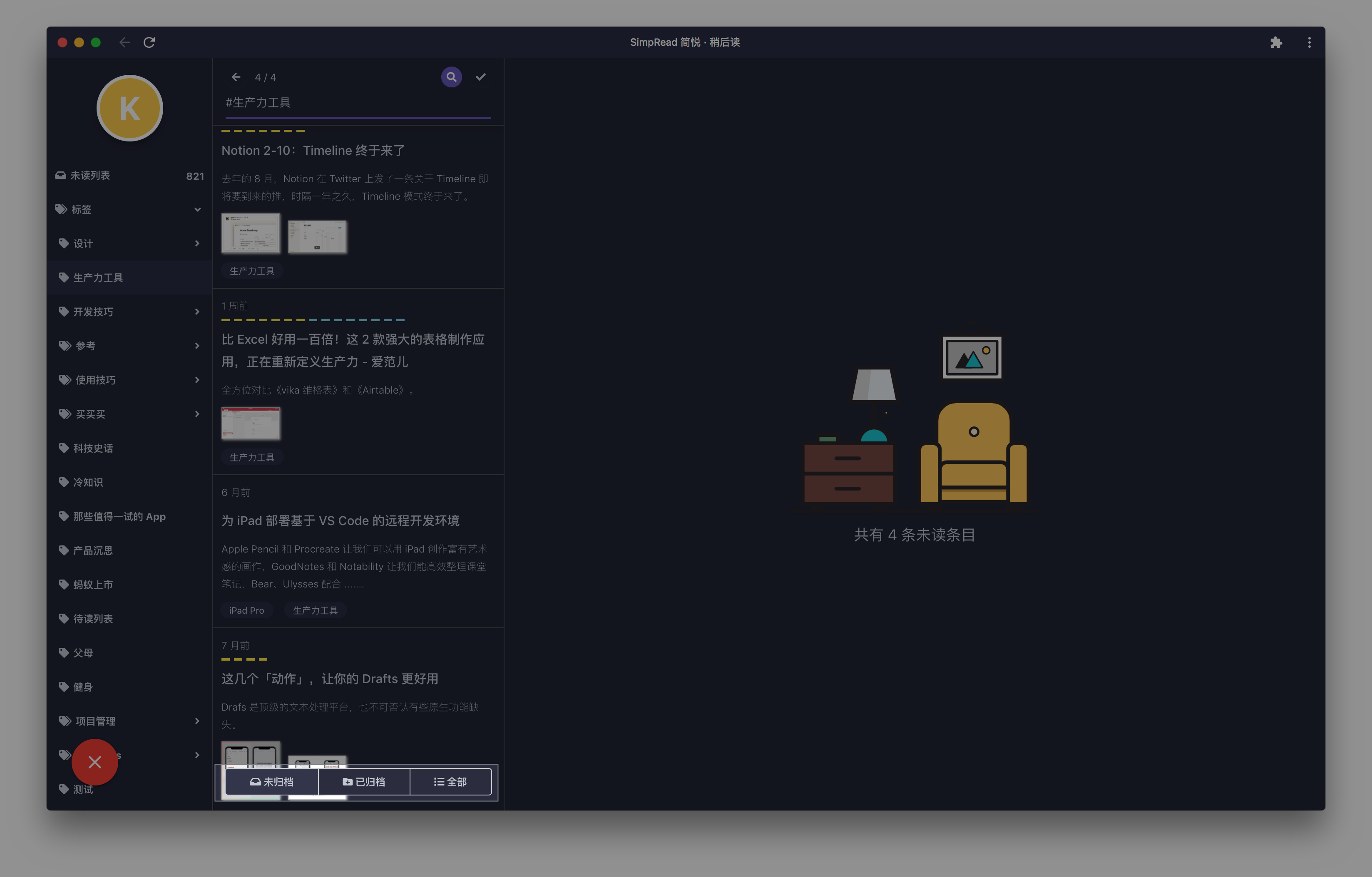Open the iPad VS Code article
This screenshot has height=877, width=1372.
(x=340, y=520)
